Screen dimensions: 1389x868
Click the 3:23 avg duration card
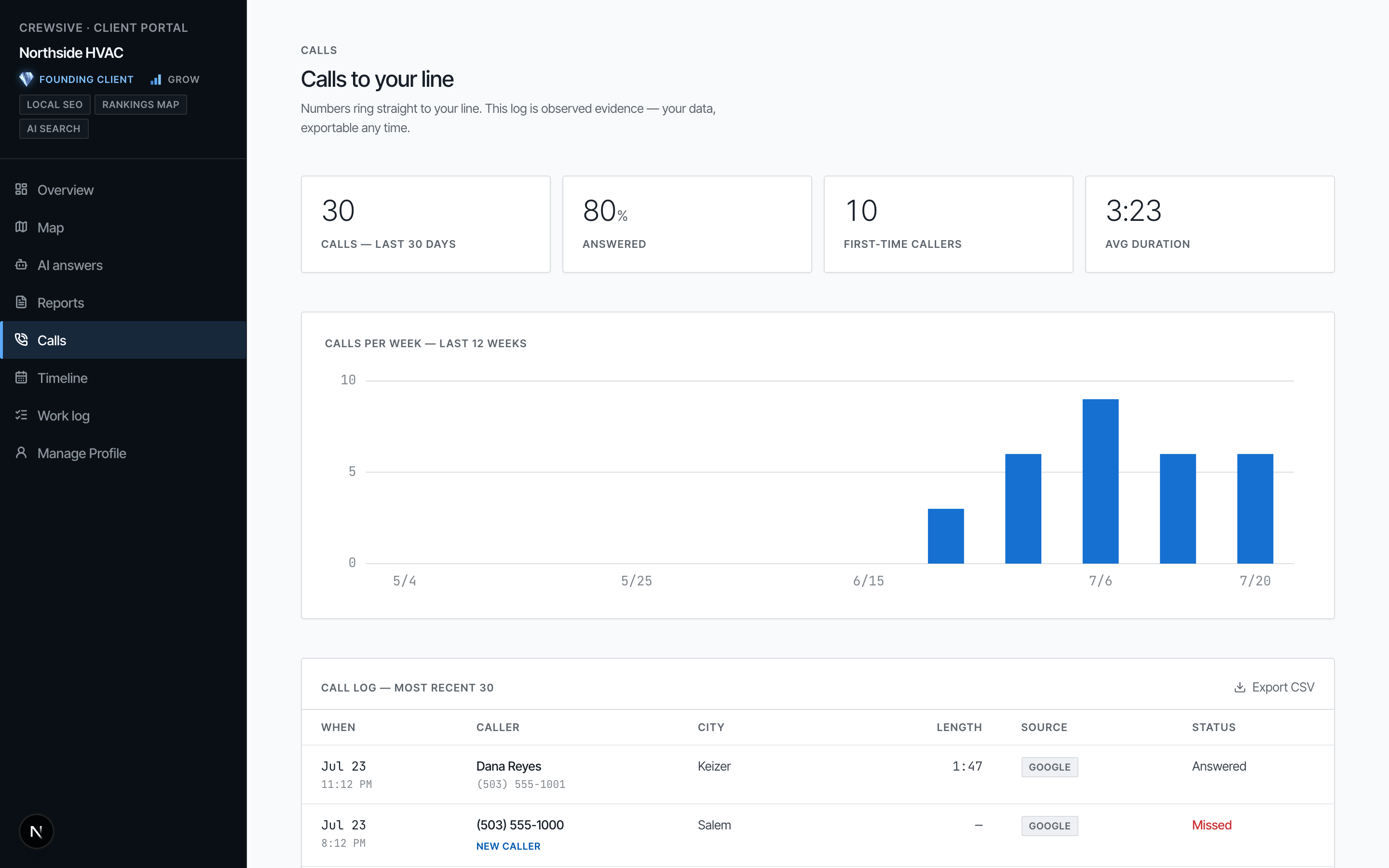point(1210,224)
